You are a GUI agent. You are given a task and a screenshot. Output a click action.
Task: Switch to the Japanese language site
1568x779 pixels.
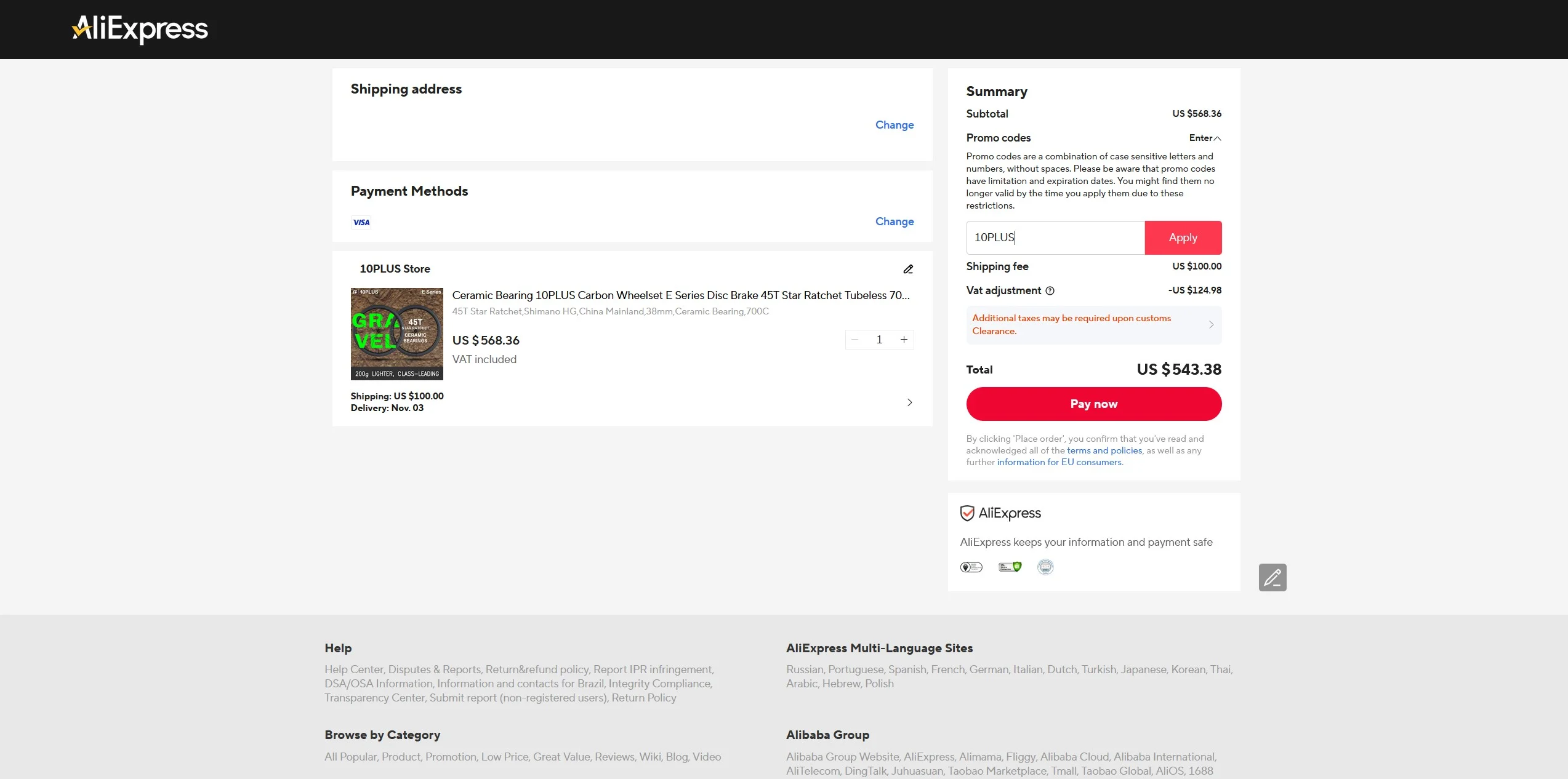point(1144,669)
